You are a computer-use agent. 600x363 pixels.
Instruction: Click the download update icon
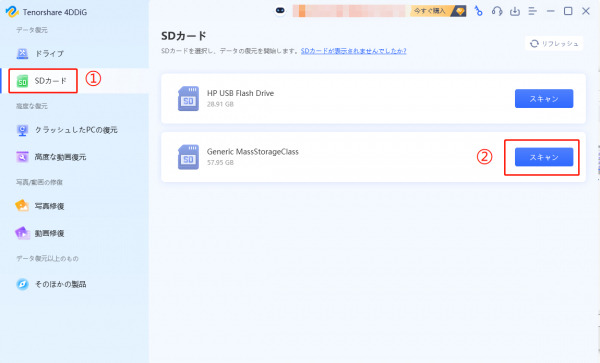point(515,11)
